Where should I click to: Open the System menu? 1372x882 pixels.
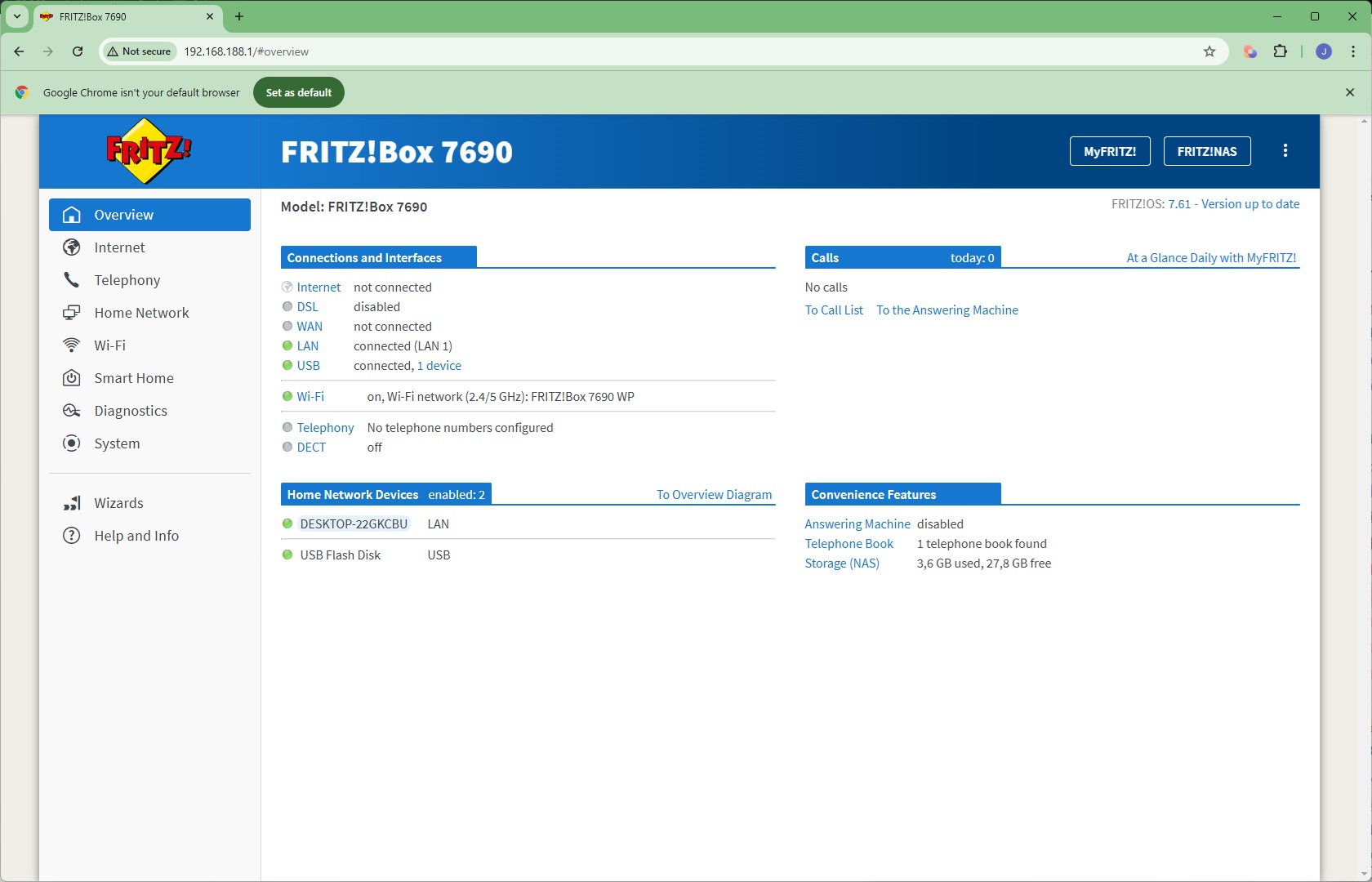(x=149, y=443)
